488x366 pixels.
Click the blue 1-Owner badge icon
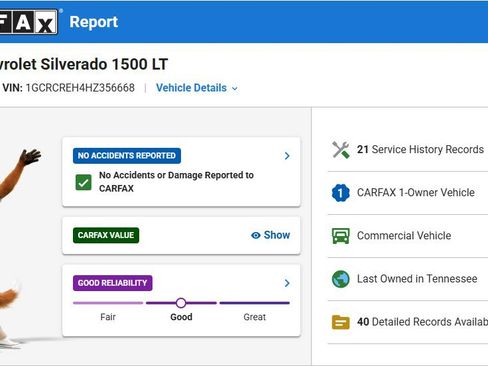coord(341,193)
